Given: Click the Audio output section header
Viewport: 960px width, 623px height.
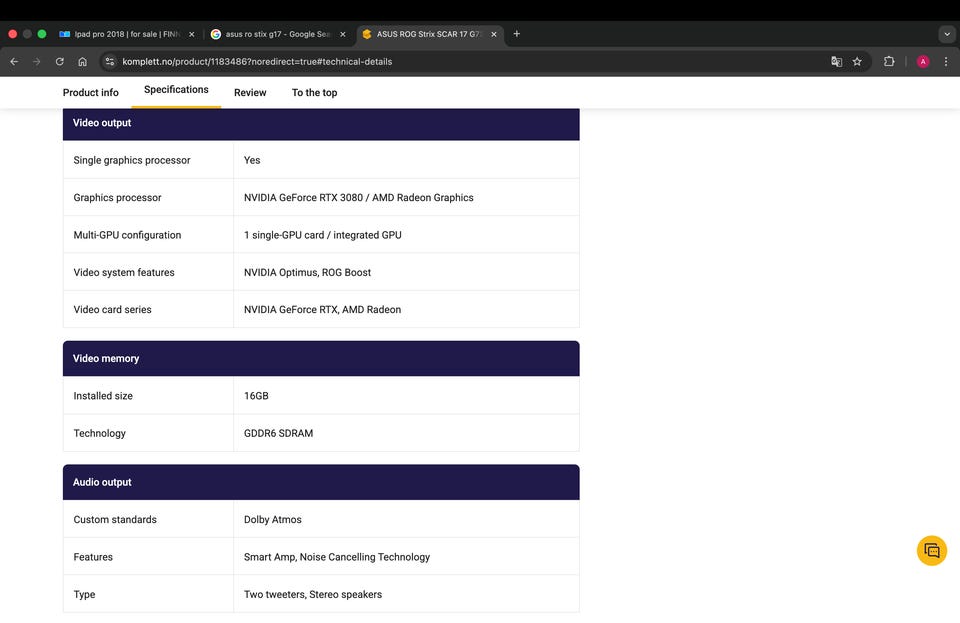Looking at the screenshot, I should (x=321, y=482).
